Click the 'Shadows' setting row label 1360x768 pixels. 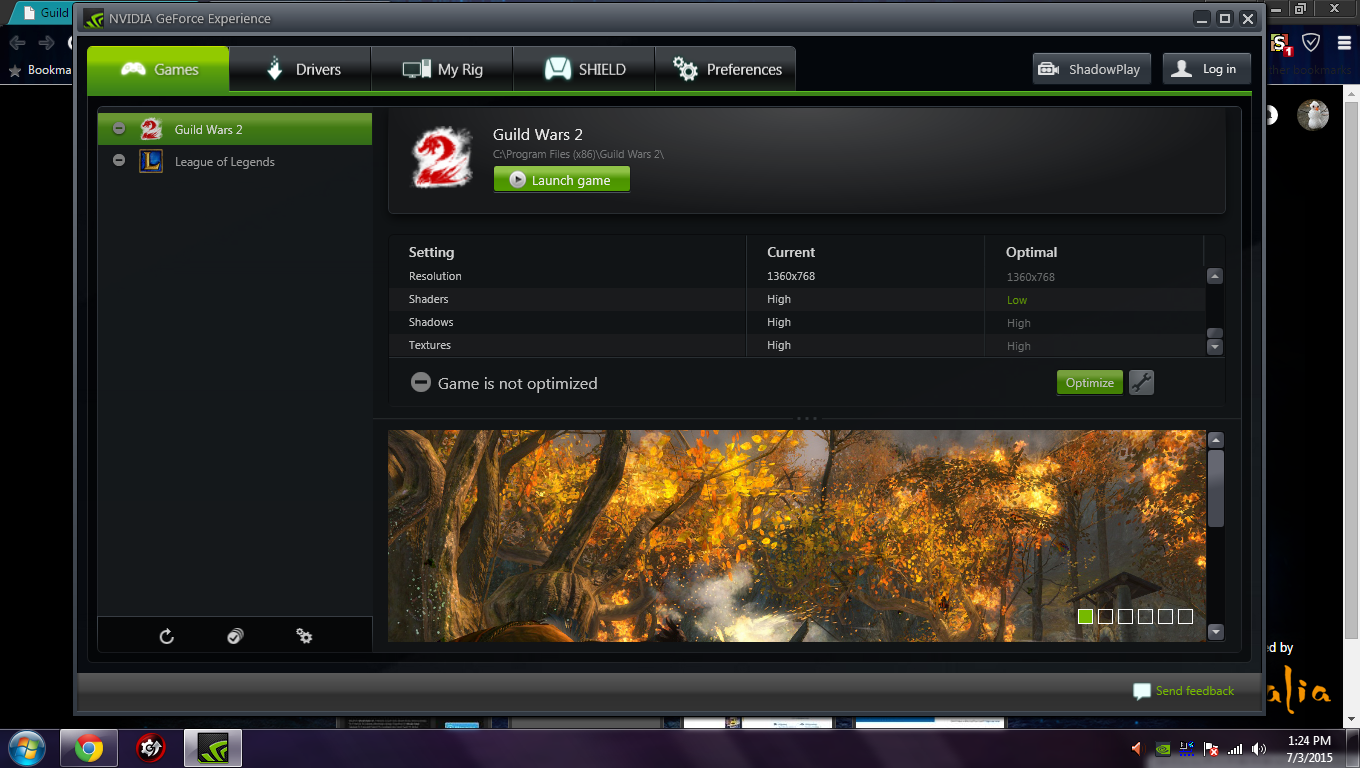[431, 322]
